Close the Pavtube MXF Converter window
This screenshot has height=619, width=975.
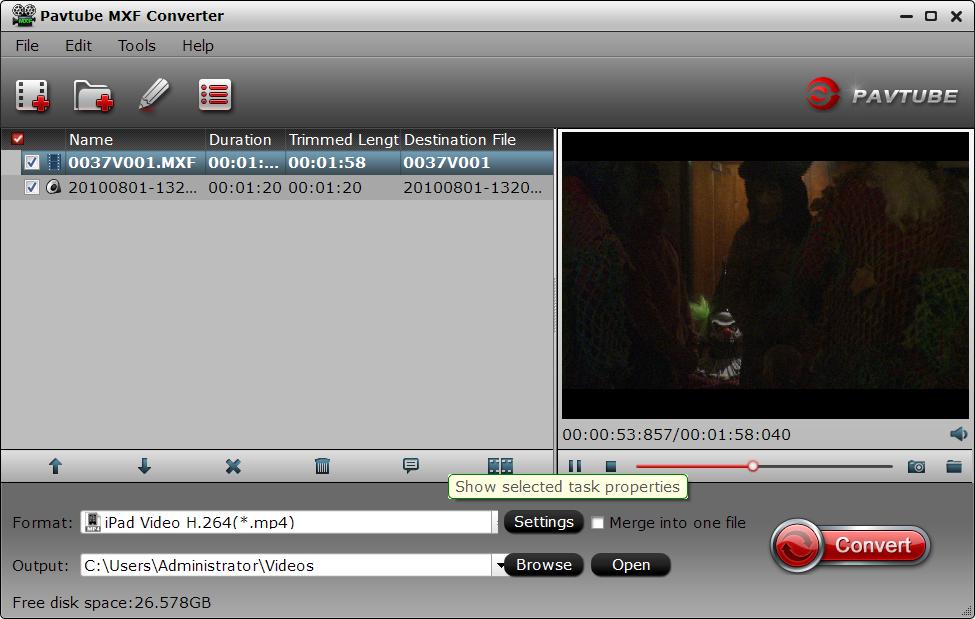click(956, 16)
